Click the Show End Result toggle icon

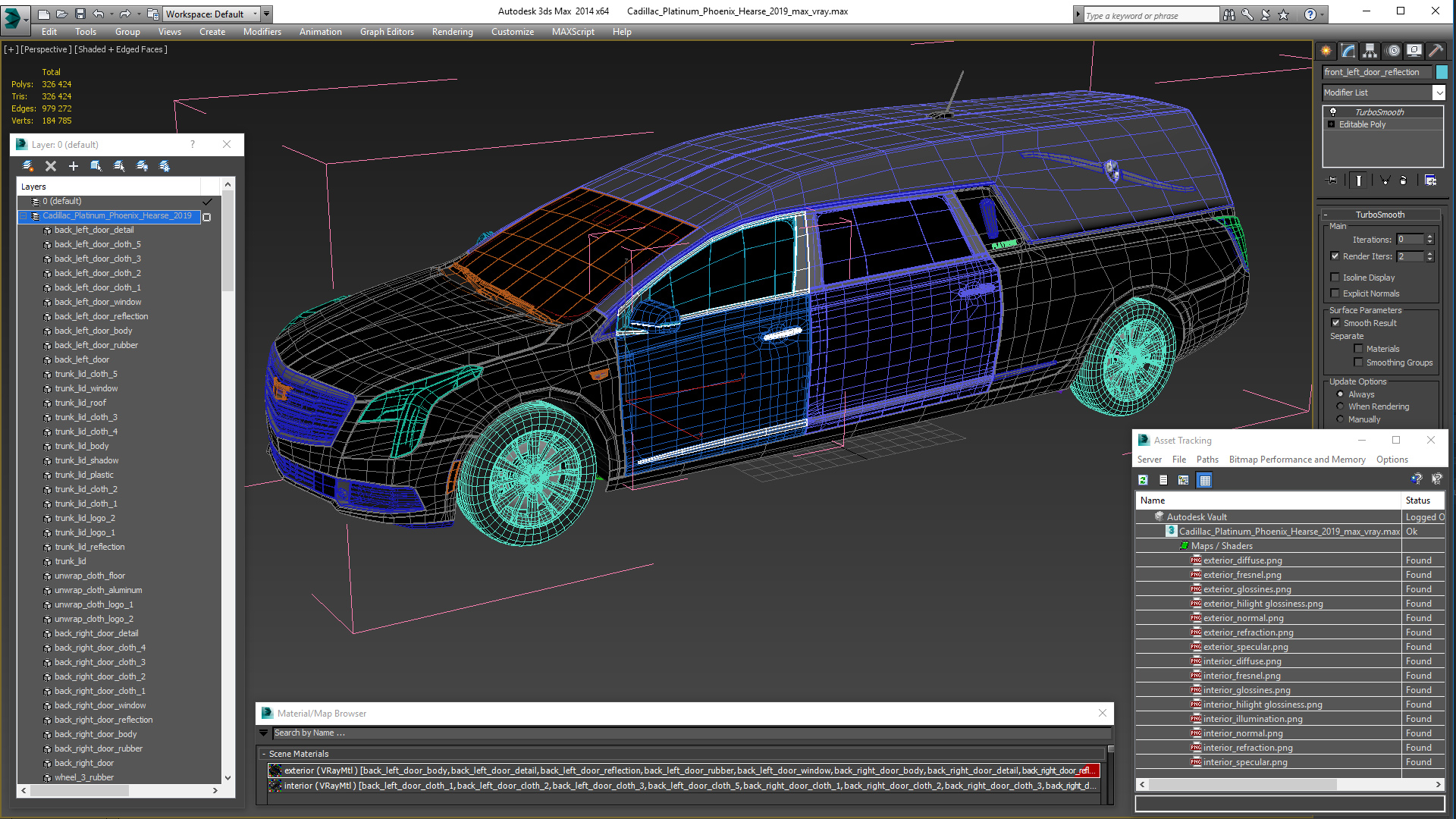1359,180
